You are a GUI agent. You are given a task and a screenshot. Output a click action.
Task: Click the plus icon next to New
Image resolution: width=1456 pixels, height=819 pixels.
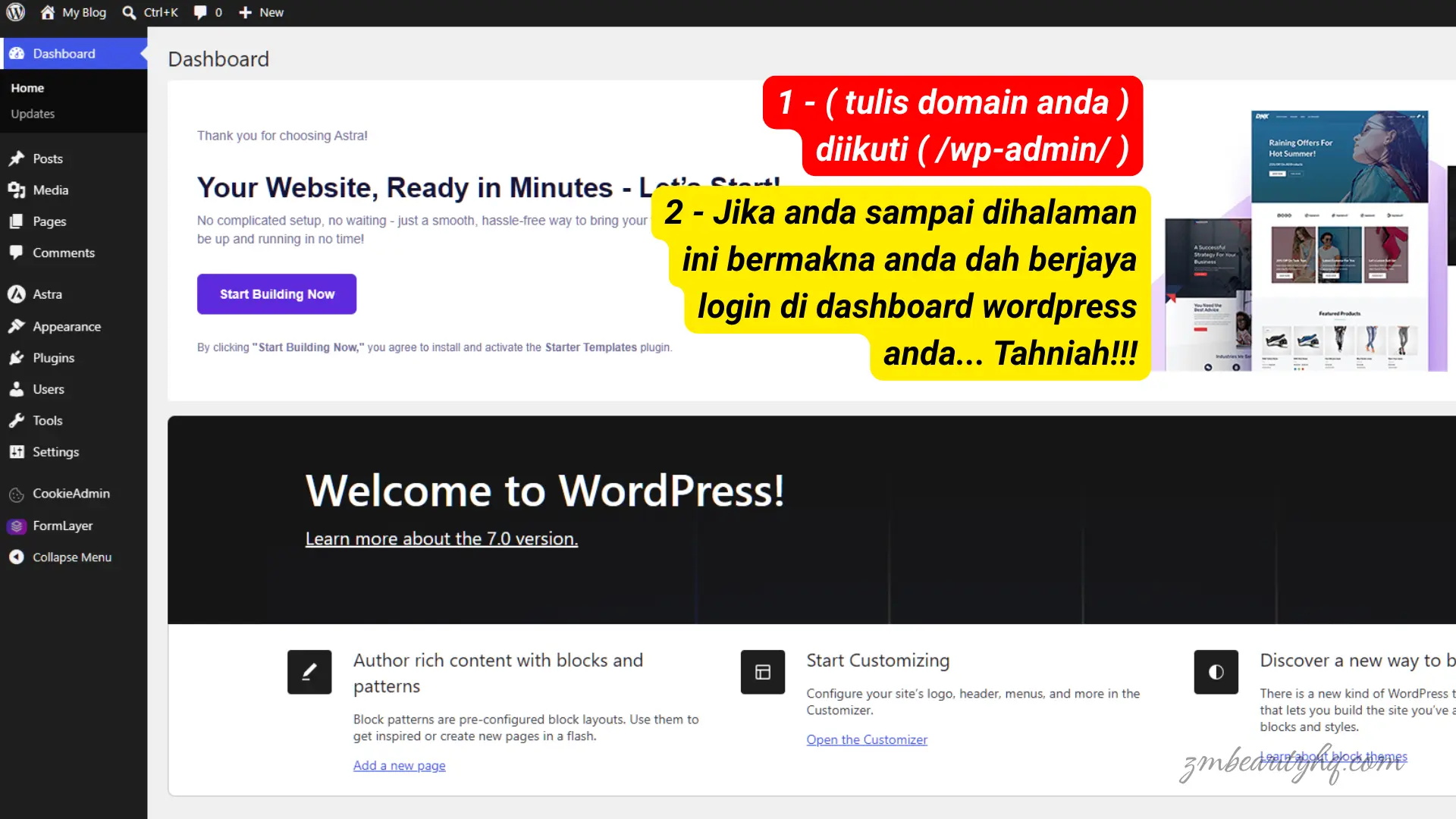click(x=245, y=12)
